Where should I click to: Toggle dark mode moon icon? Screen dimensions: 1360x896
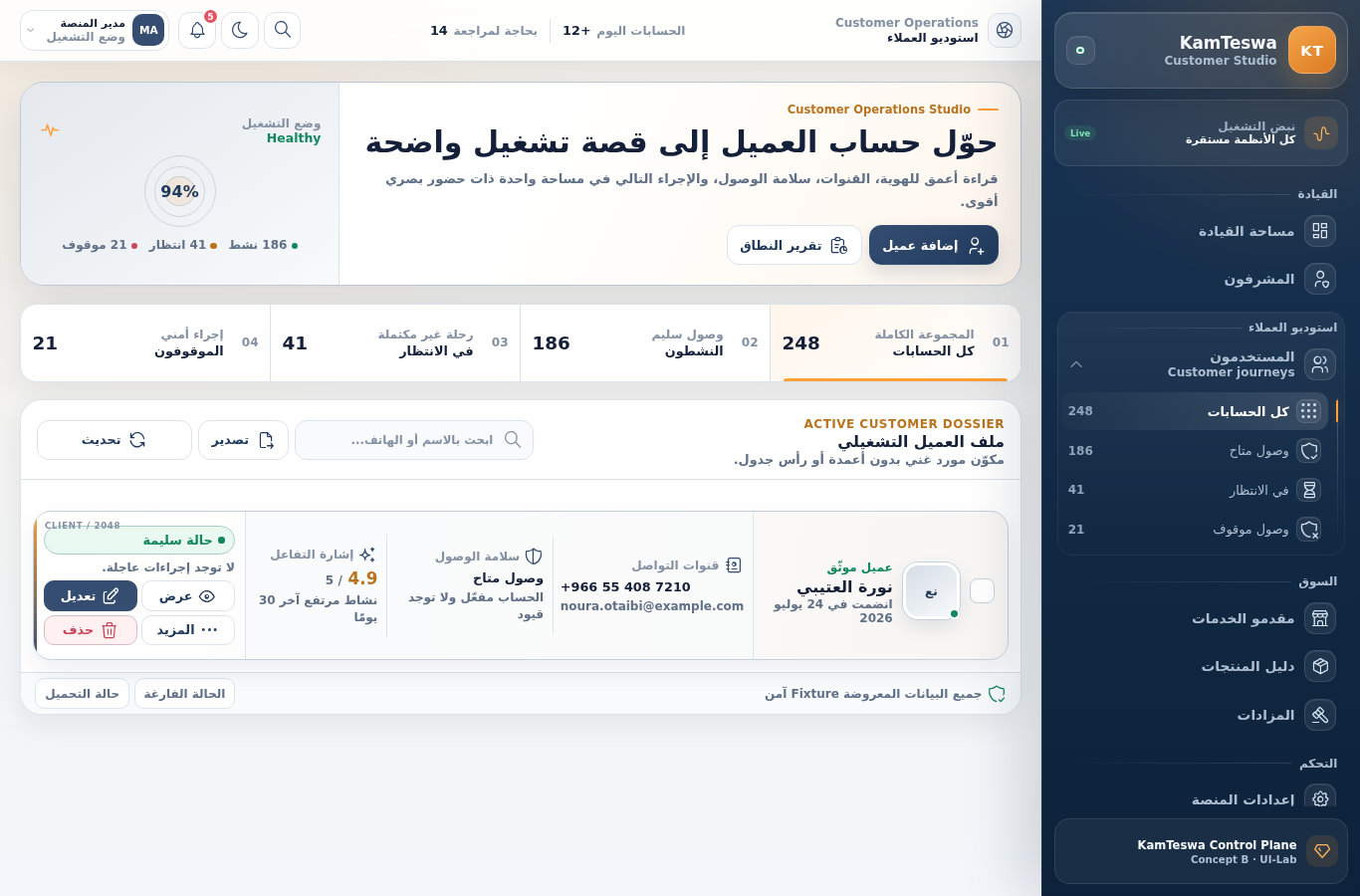click(240, 30)
